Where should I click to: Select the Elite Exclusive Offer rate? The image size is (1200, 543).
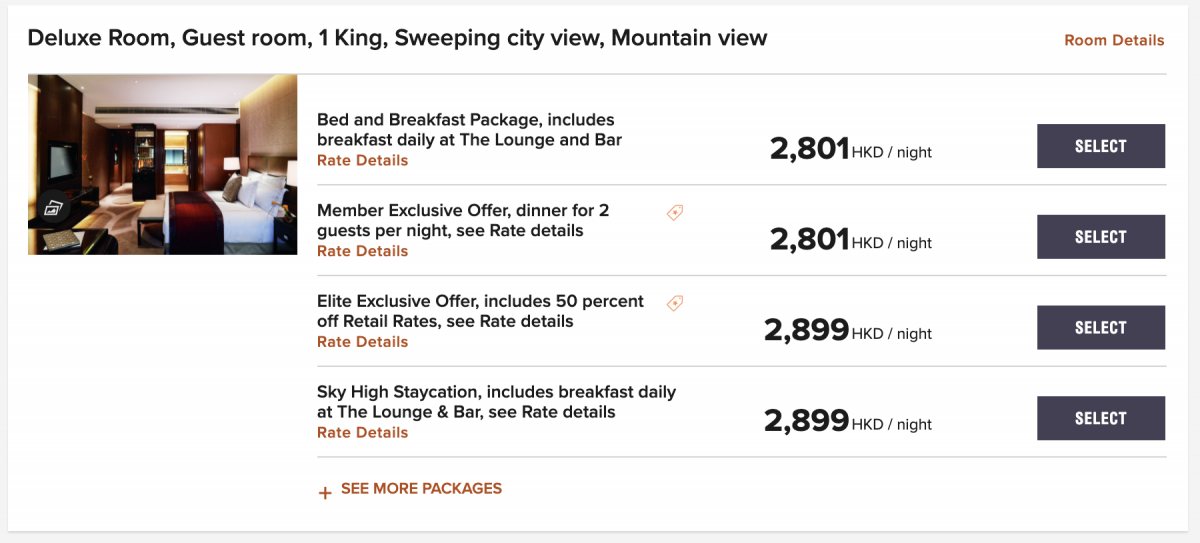pos(1101,328)
